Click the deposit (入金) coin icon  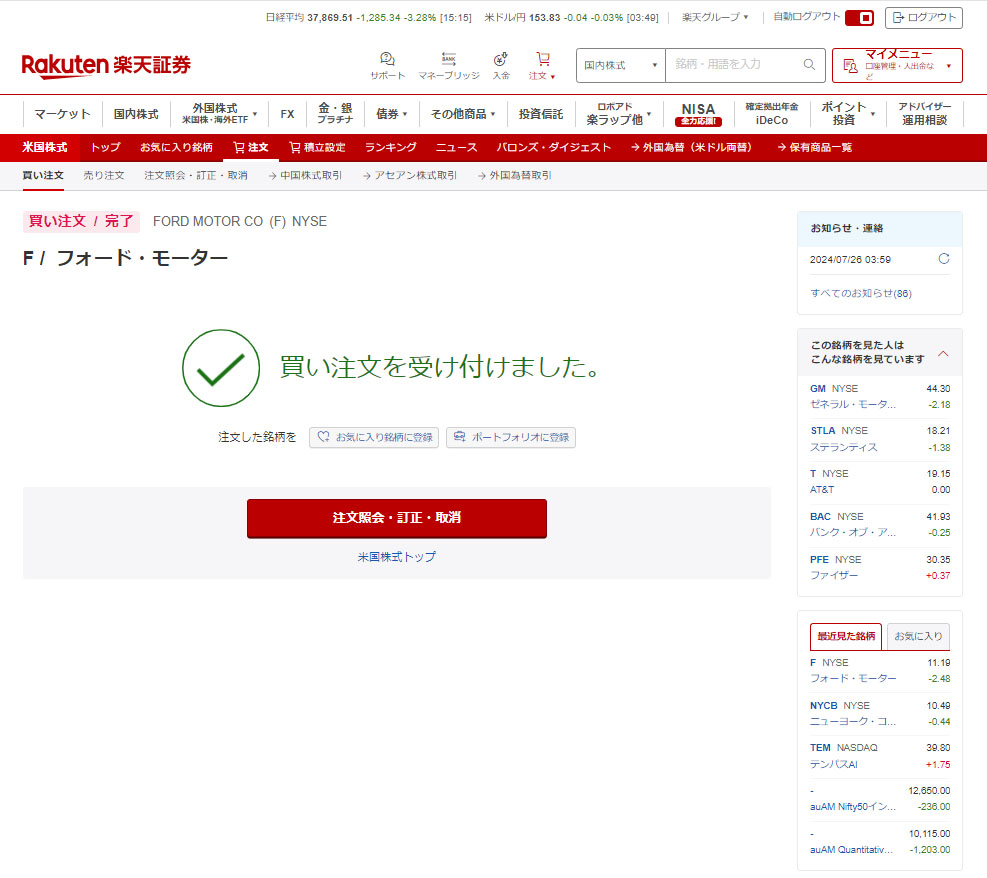[x=500, y=60]
